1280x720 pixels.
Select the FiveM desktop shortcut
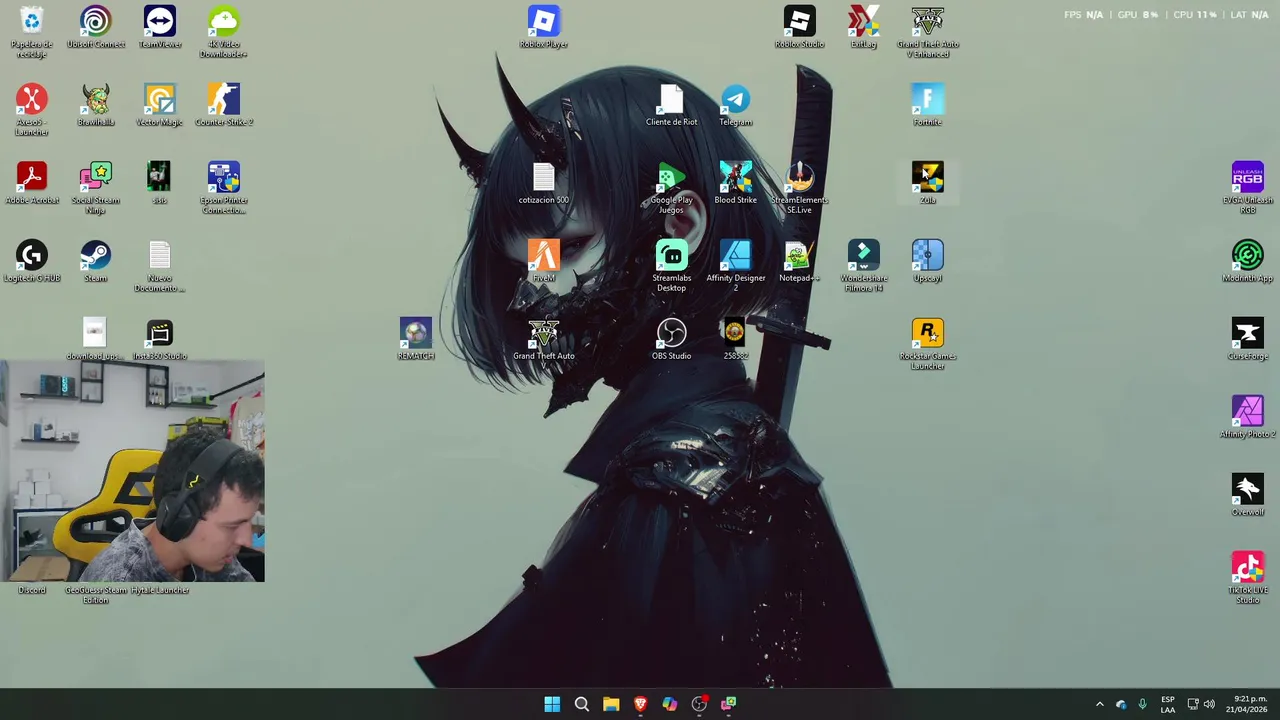click(544, 261)
